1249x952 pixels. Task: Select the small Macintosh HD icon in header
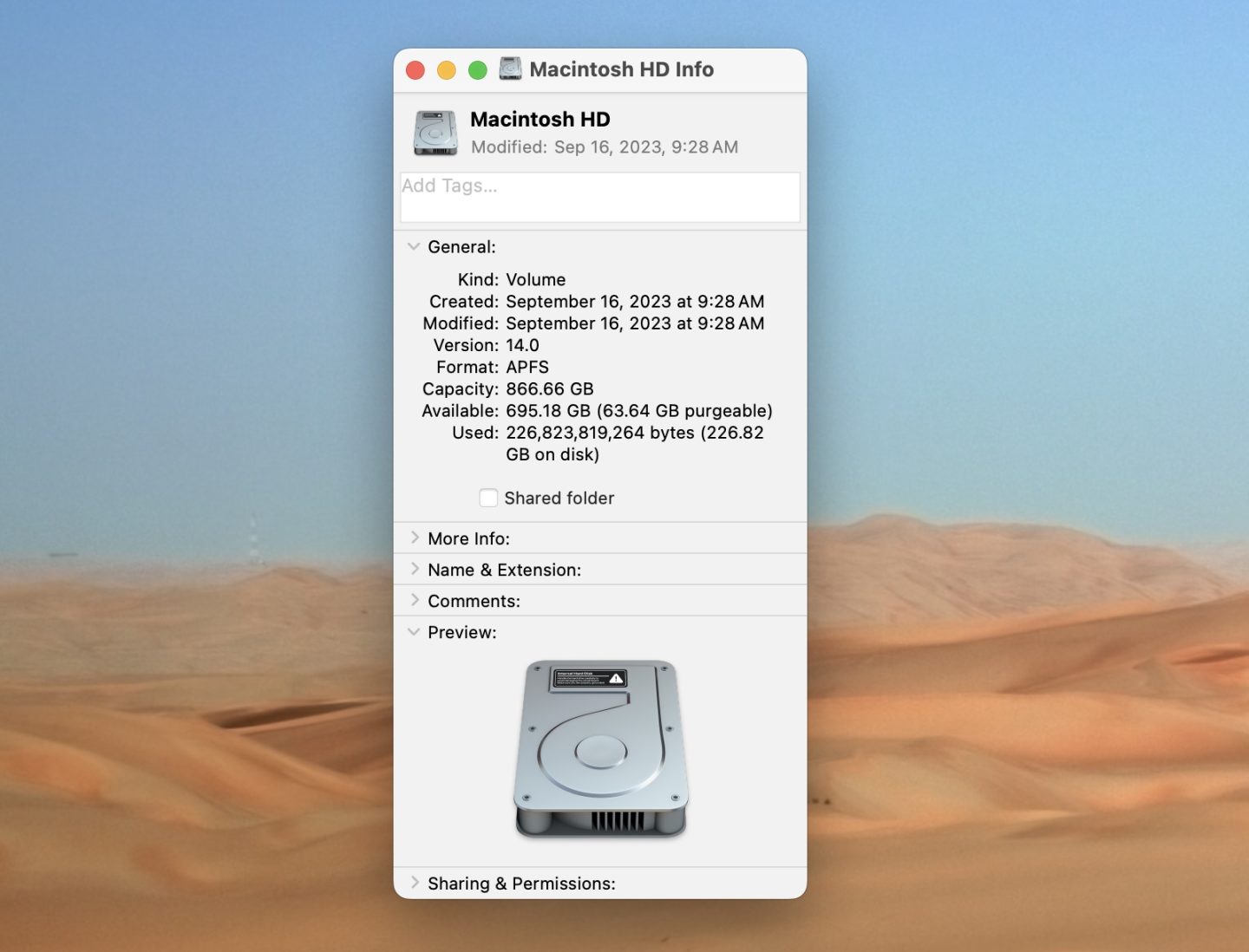[435, 134]
